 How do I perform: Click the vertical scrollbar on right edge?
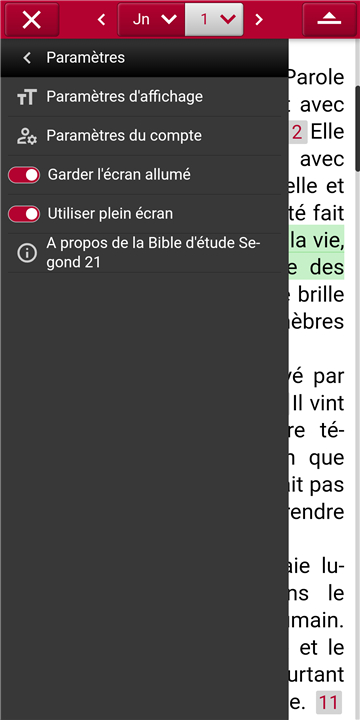[358, 129]
